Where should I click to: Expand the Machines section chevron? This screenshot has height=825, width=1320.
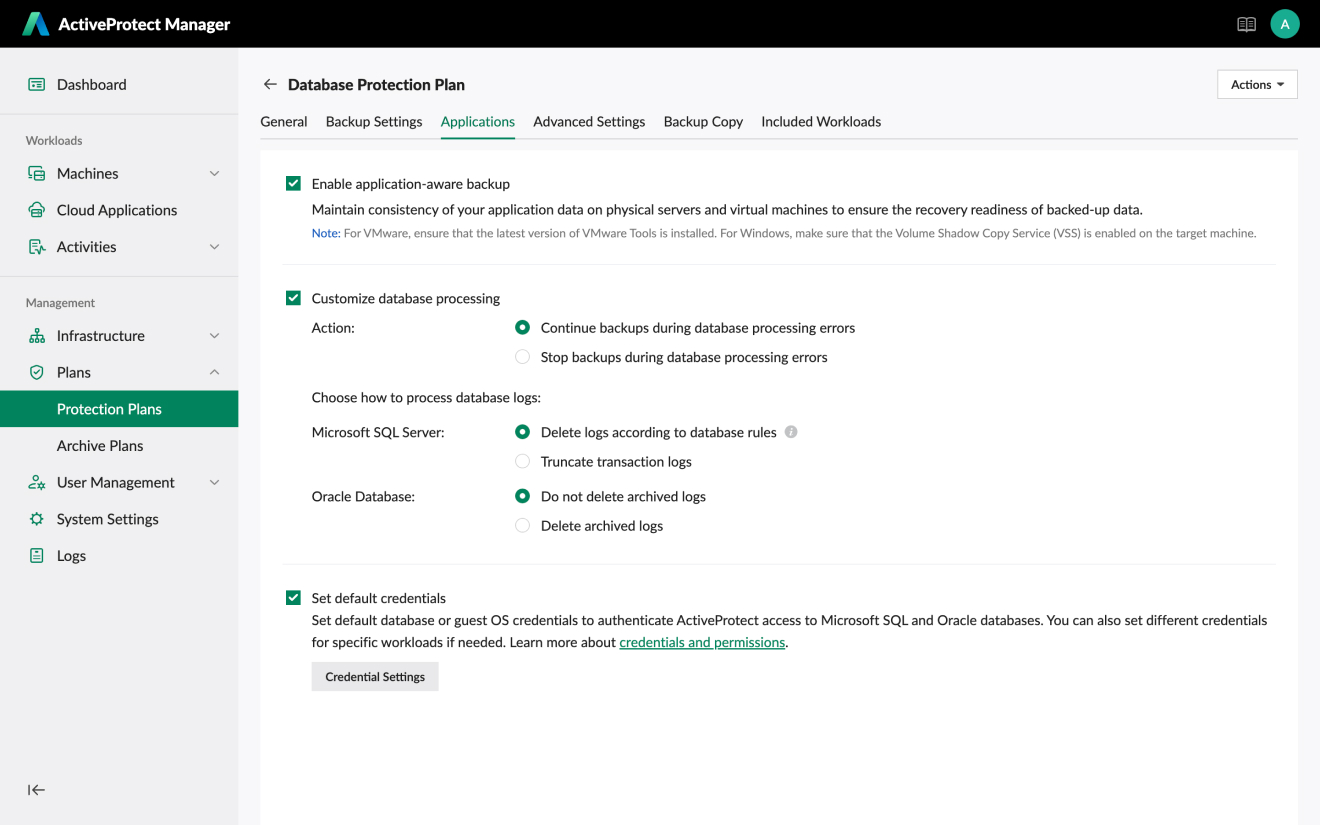tap(214, 174)
